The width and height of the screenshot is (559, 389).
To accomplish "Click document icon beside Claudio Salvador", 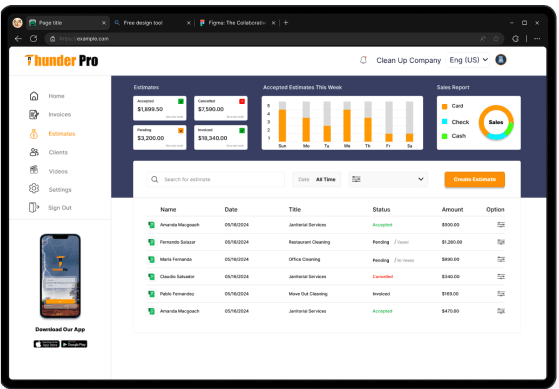I will (x=152, y=276).
